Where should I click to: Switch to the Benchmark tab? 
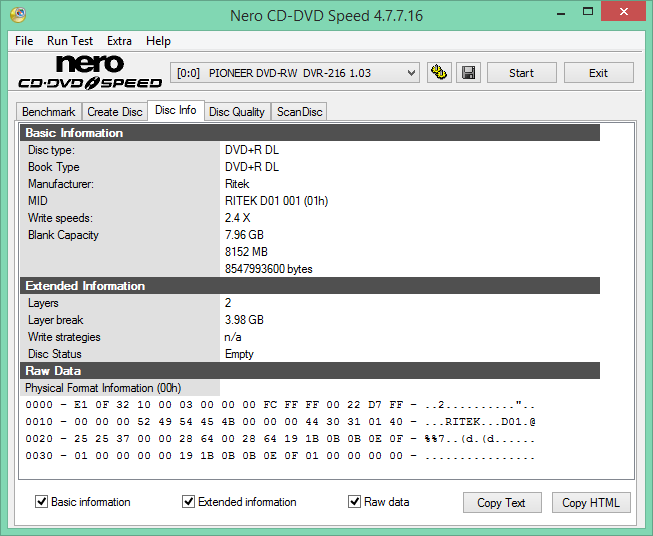point(49,112)
